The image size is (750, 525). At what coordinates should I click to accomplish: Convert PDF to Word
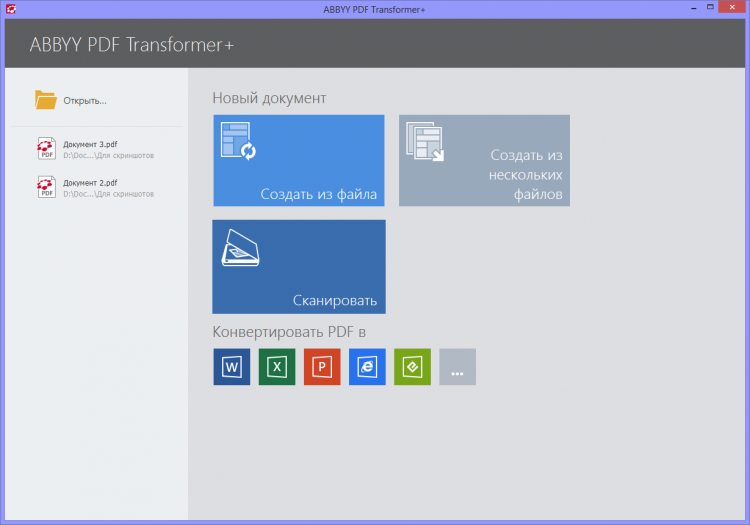click(232, 367)
